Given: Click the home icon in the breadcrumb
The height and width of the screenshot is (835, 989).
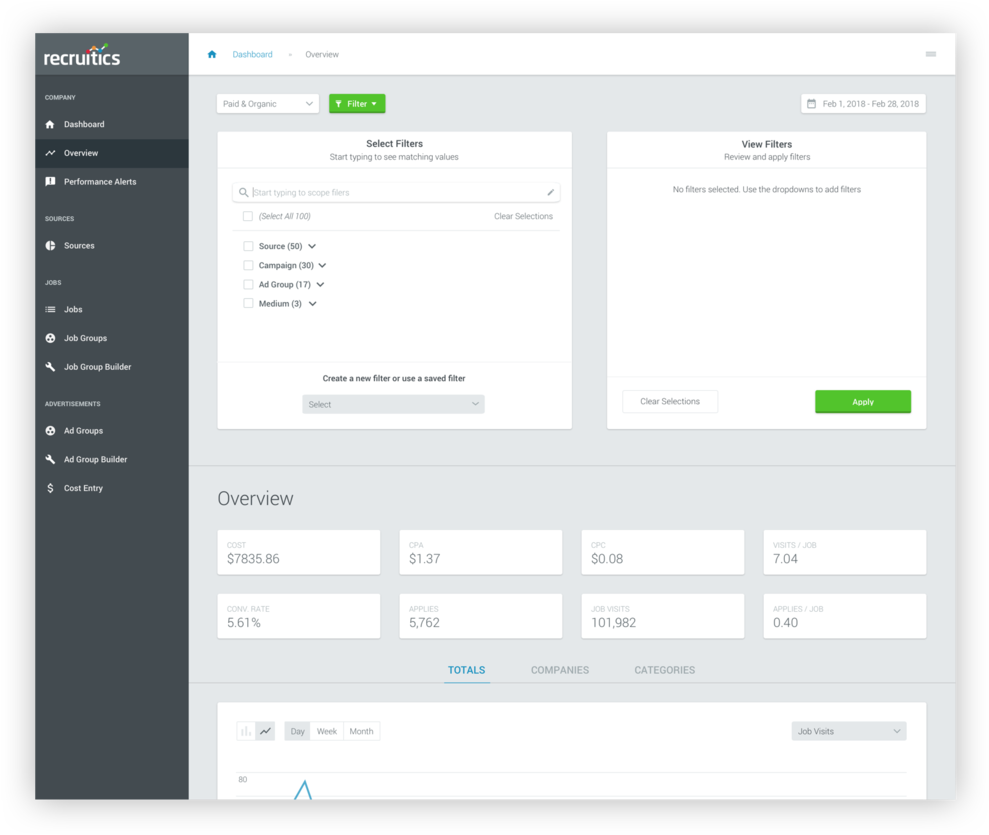Looking at the screenshot, I should pyautogui.click(x=212, y=54).
